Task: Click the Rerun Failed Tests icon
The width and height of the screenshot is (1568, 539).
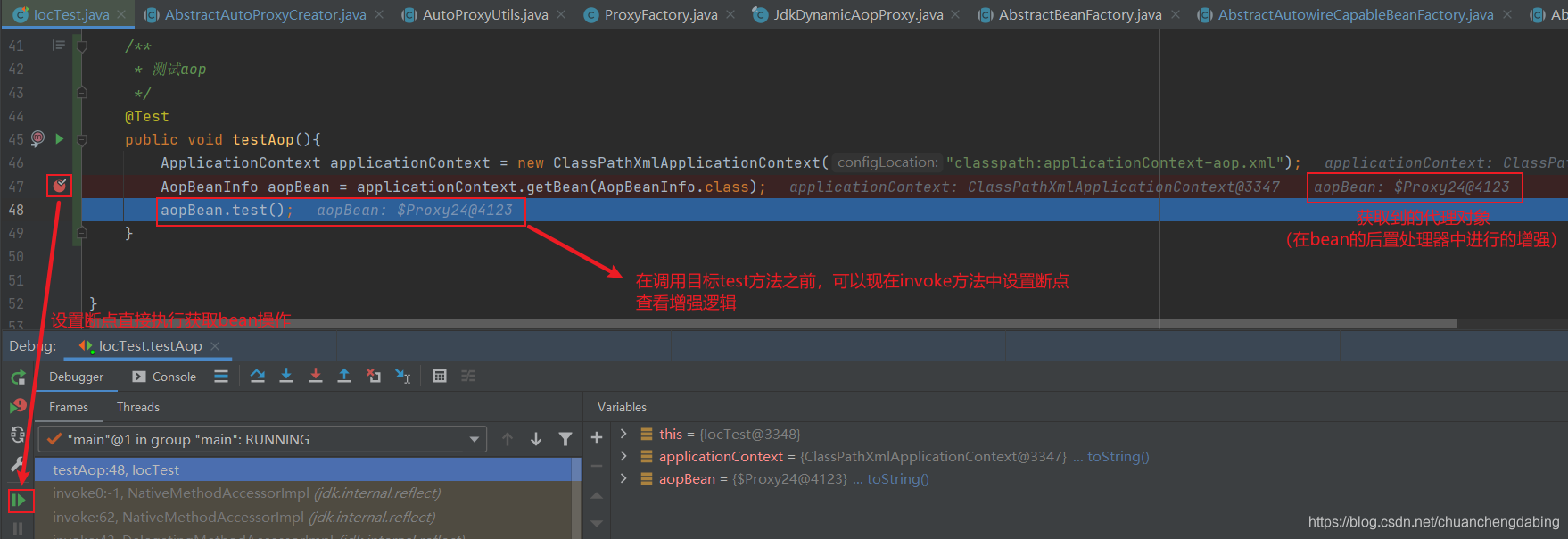Action: click(18, 406)
